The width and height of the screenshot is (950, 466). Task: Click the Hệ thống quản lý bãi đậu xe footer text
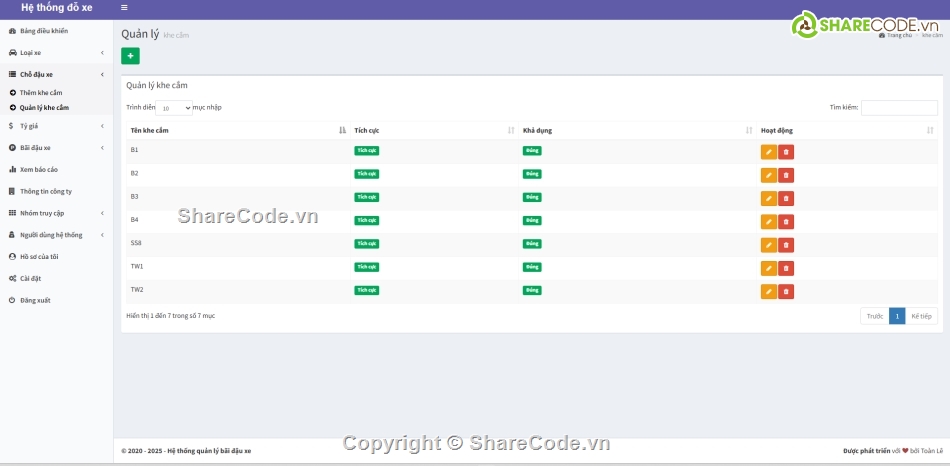click(x=210, y=451)
